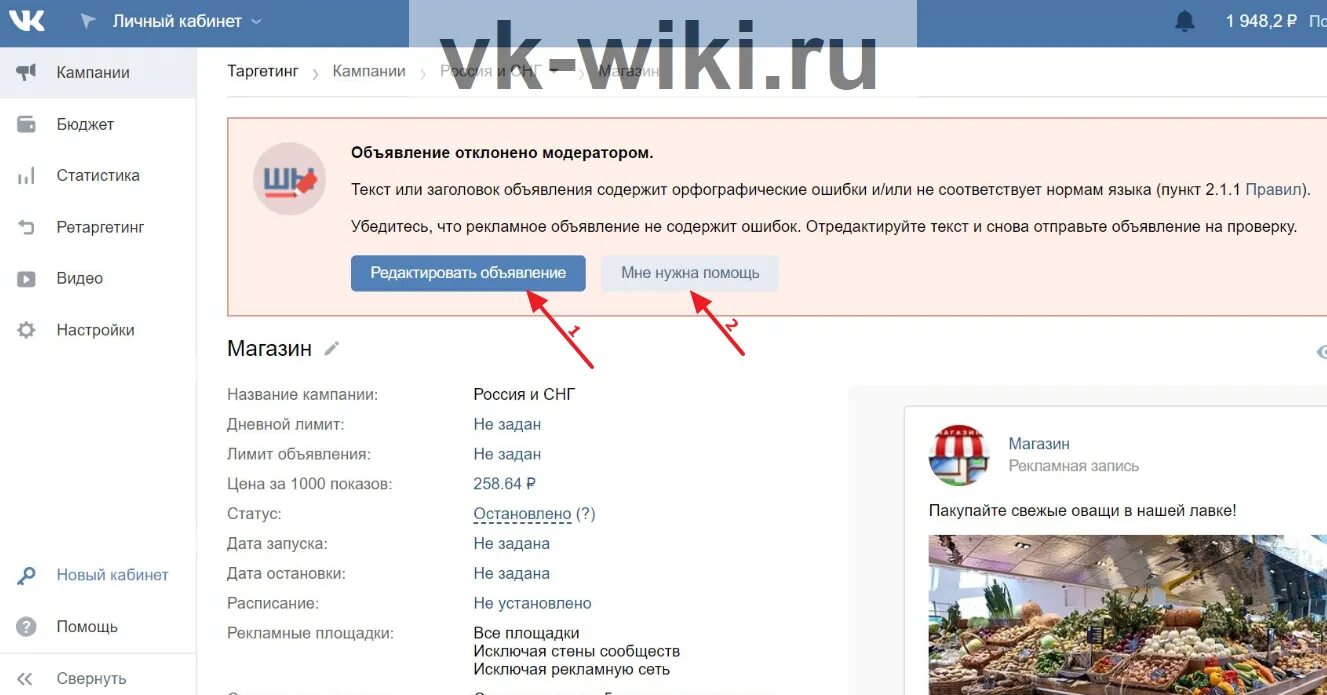Screen dimensions: 1327x695
Task: Click the Настройки gear icon
Action: (x=27, y=330)
